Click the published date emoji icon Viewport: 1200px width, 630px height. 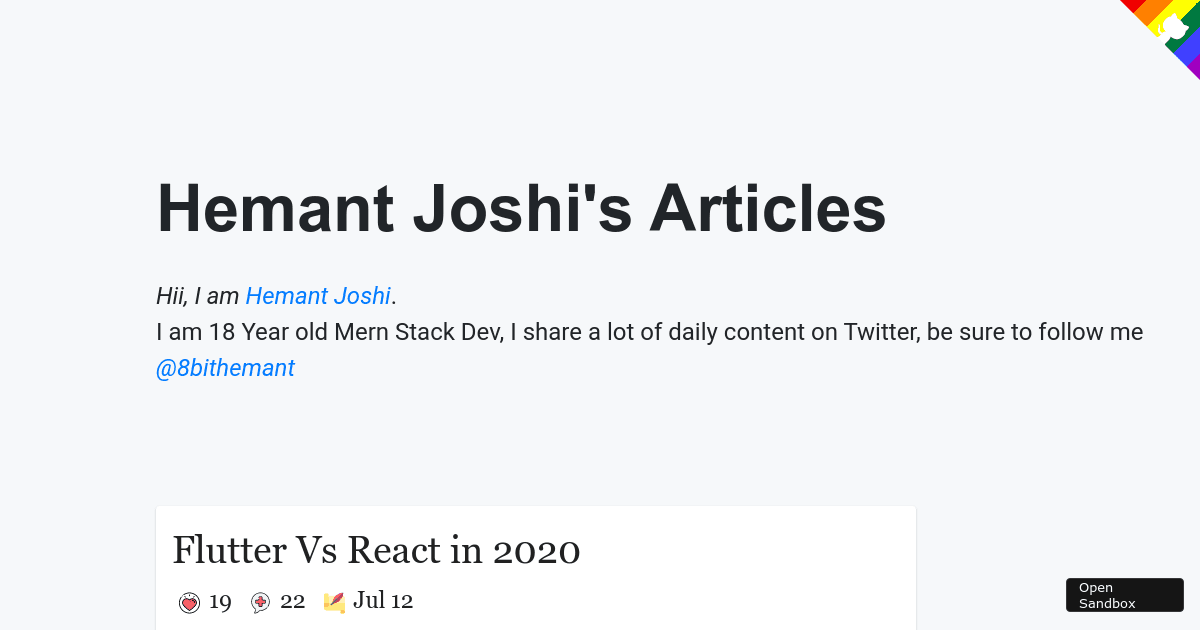(x=334, y=602)
